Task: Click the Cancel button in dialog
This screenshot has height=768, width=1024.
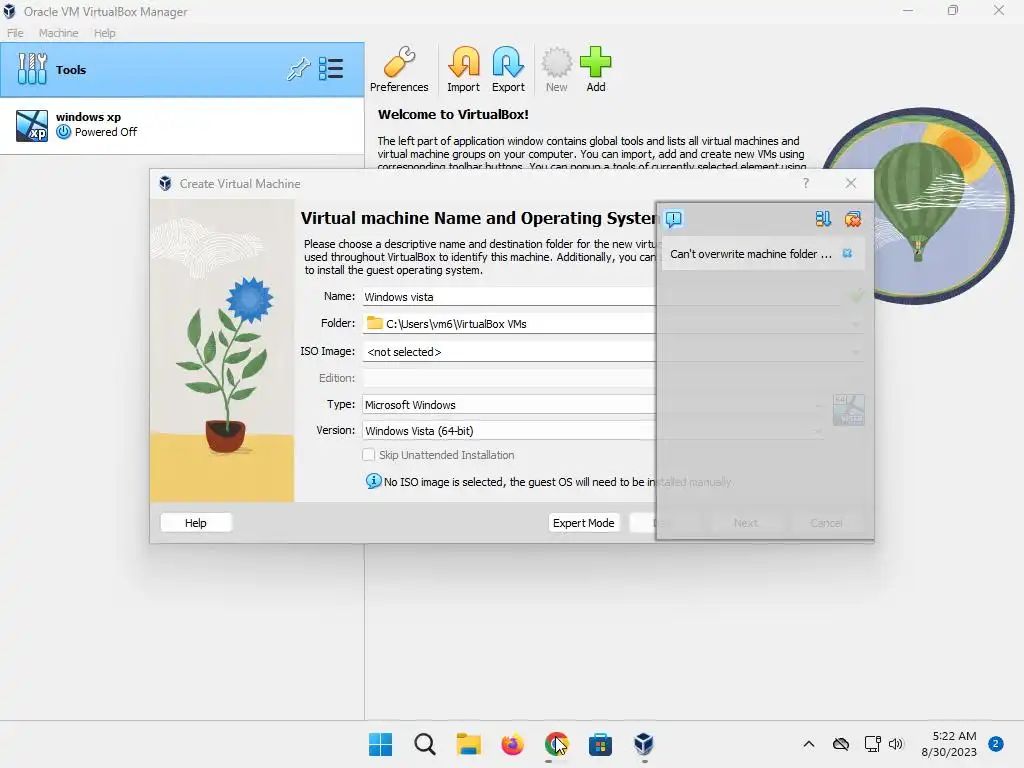Action: (826, 522)
